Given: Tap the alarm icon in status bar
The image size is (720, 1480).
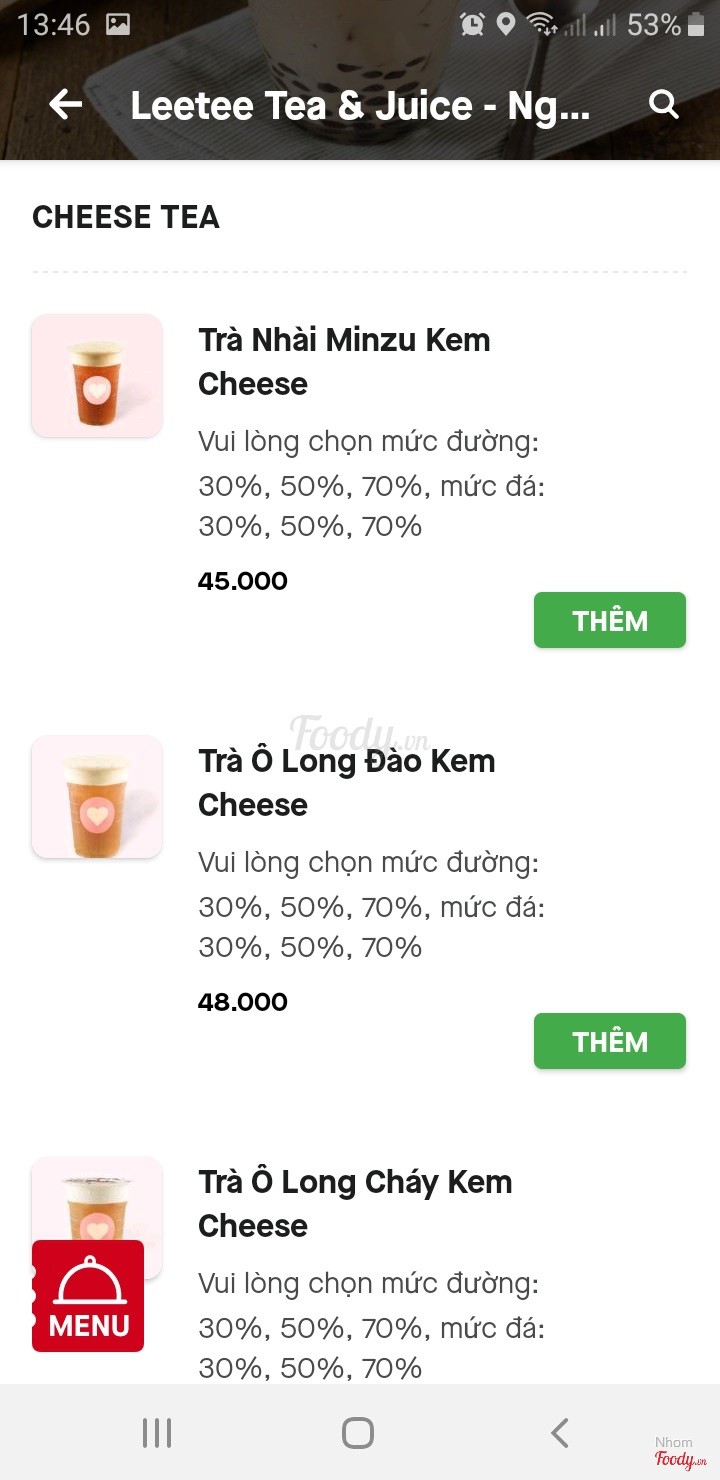Looking at the screenshot, I should 472,24.
